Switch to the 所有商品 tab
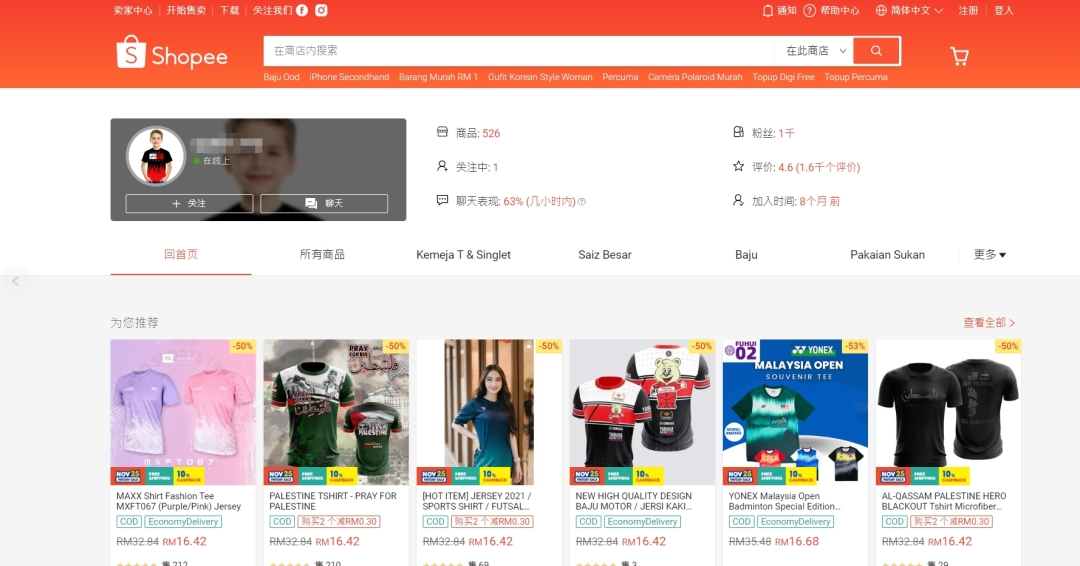Viewport: 1080px width, 566px height. point(322,255)
